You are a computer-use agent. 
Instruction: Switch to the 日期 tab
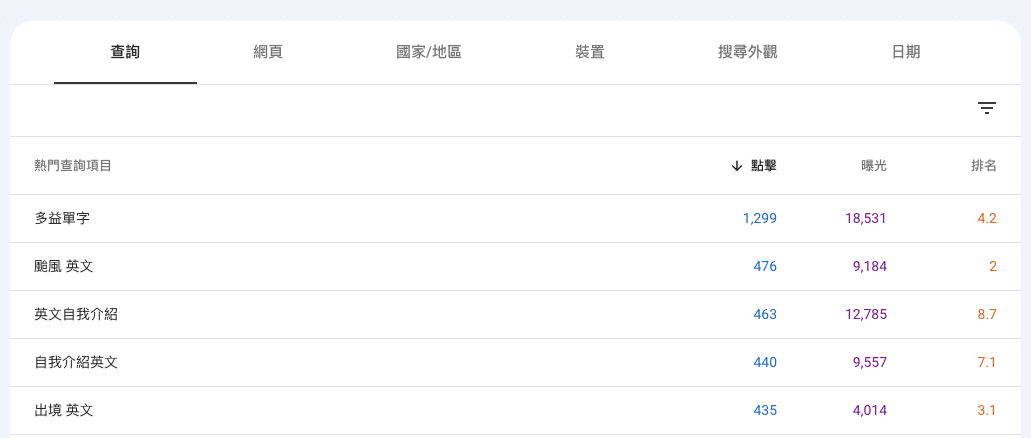[x=905, y=52]
